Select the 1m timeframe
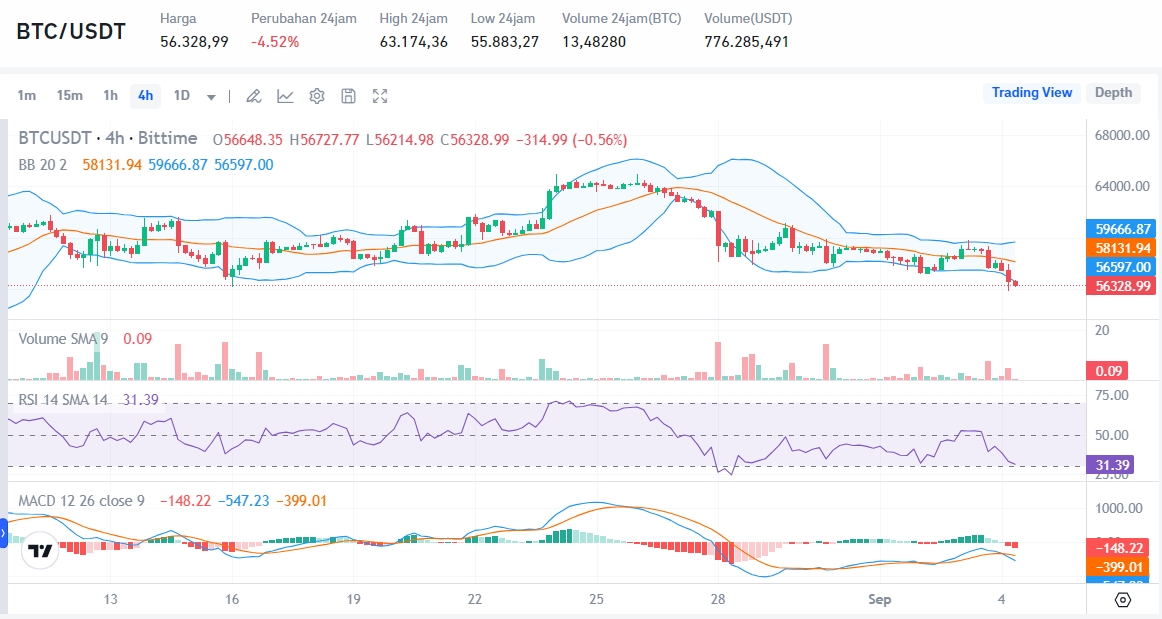Image resolution: width=1162 pixels, height=619 pixels. point(27,96)
